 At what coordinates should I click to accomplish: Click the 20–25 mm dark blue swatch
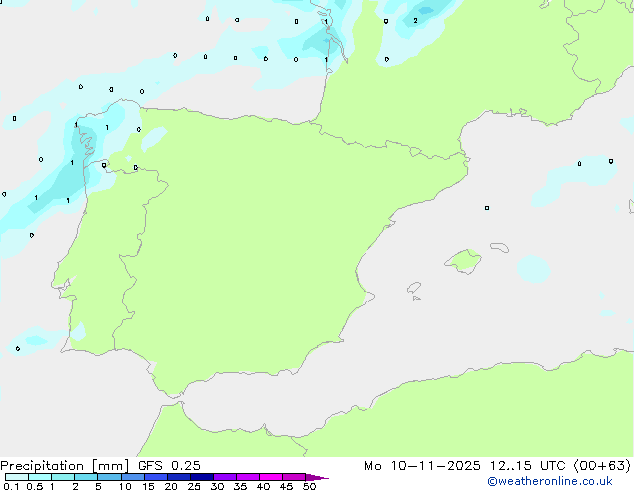click(x=179, y=477)
